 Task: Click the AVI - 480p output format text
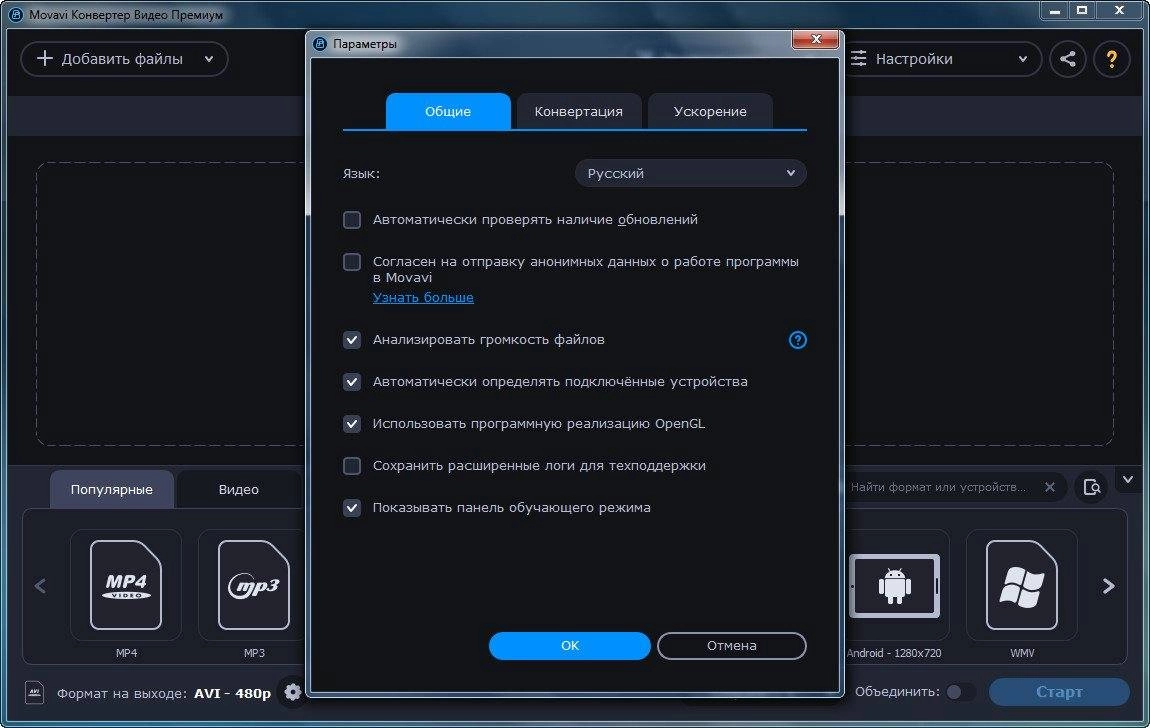pos(232,693)
